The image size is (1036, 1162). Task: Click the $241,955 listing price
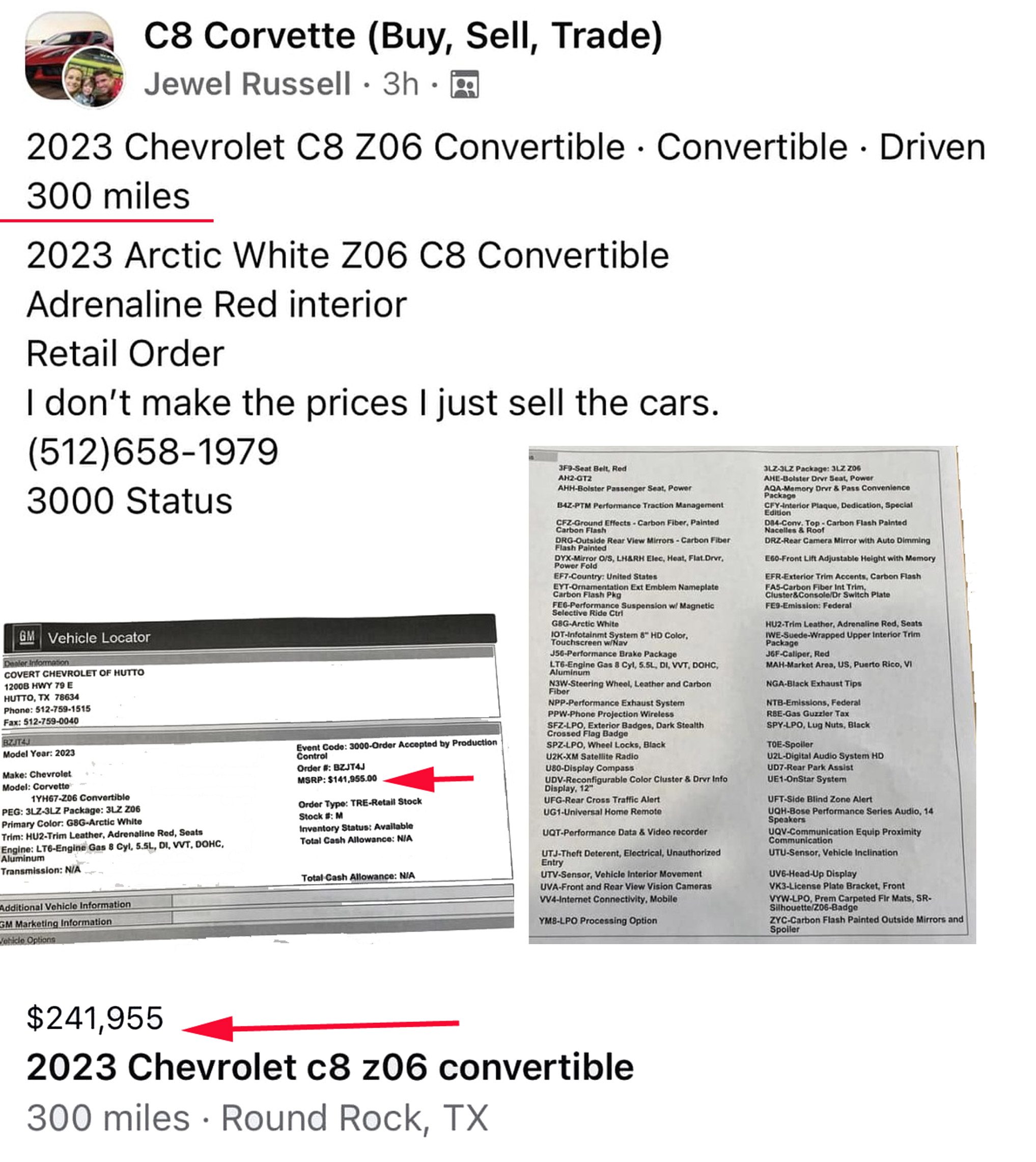pos(95,1018)
